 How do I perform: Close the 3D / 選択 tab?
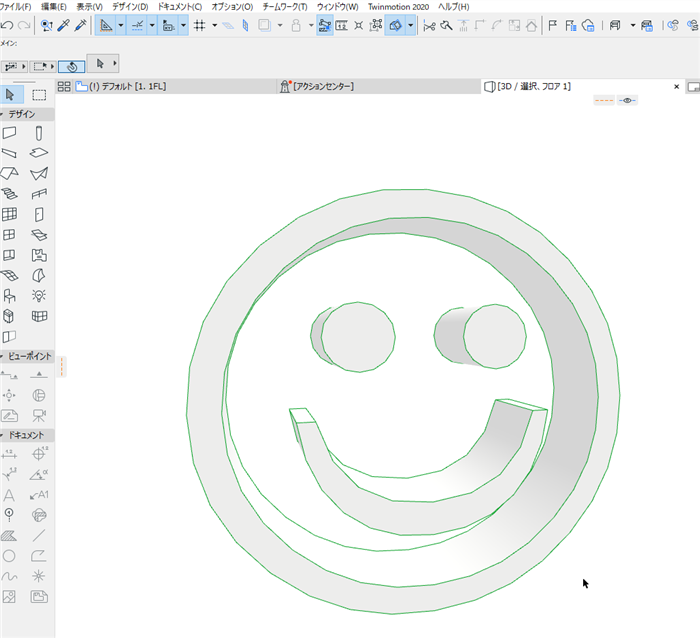pyautogui.click(x=676, y=87)
